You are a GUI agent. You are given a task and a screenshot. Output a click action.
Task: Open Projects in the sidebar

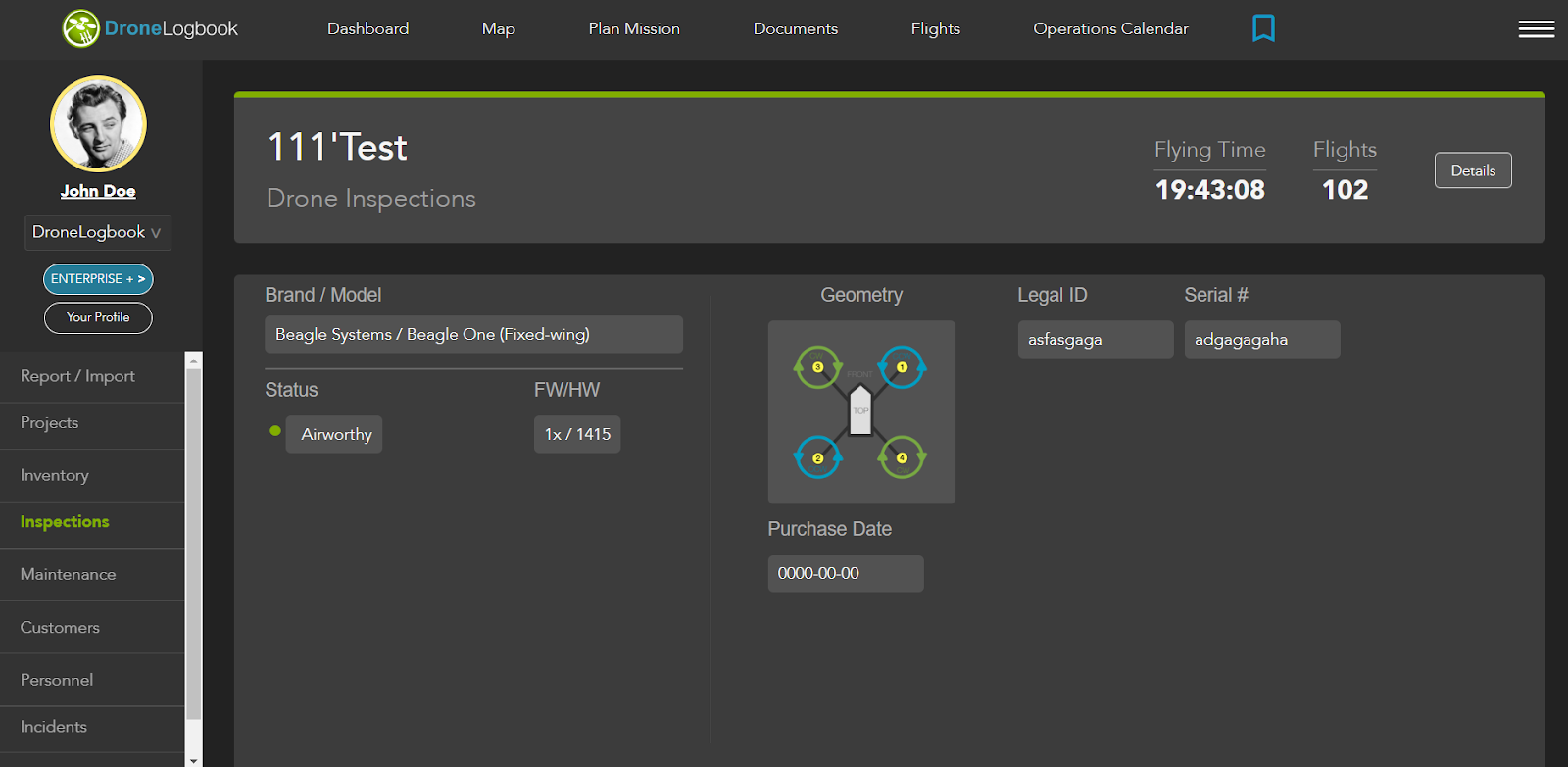[92, 423]
